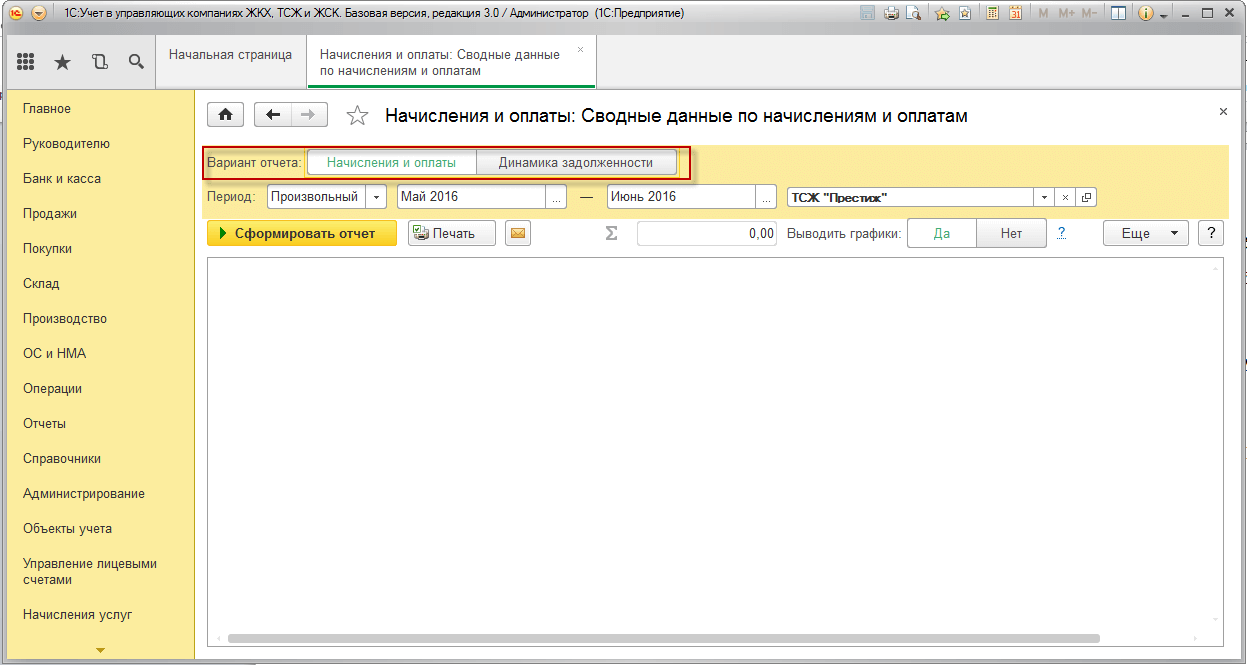The height and width of the screenshot is (665, 1247).
Task: Open the calculator icon in title bar
Action: pyautogui.click(x=992, y=13)
